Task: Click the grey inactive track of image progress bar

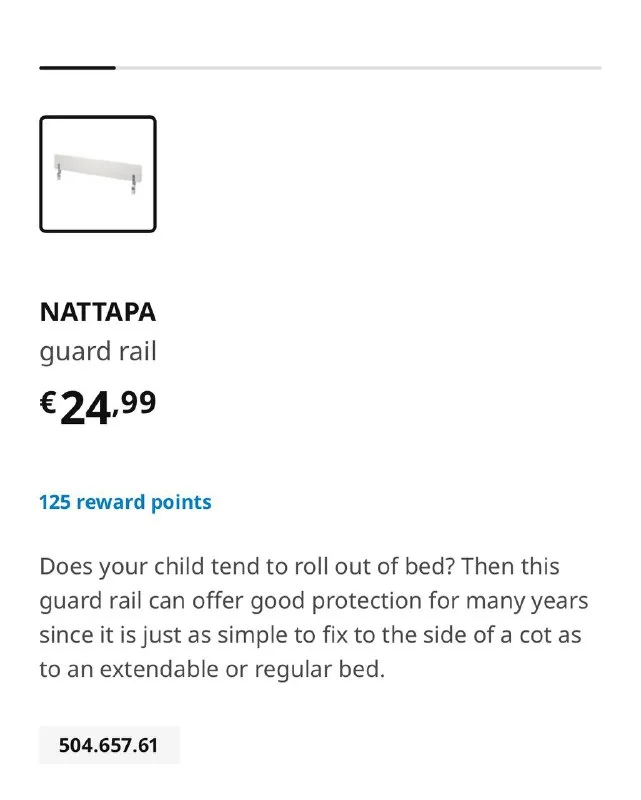Action: tap(358, 68)
